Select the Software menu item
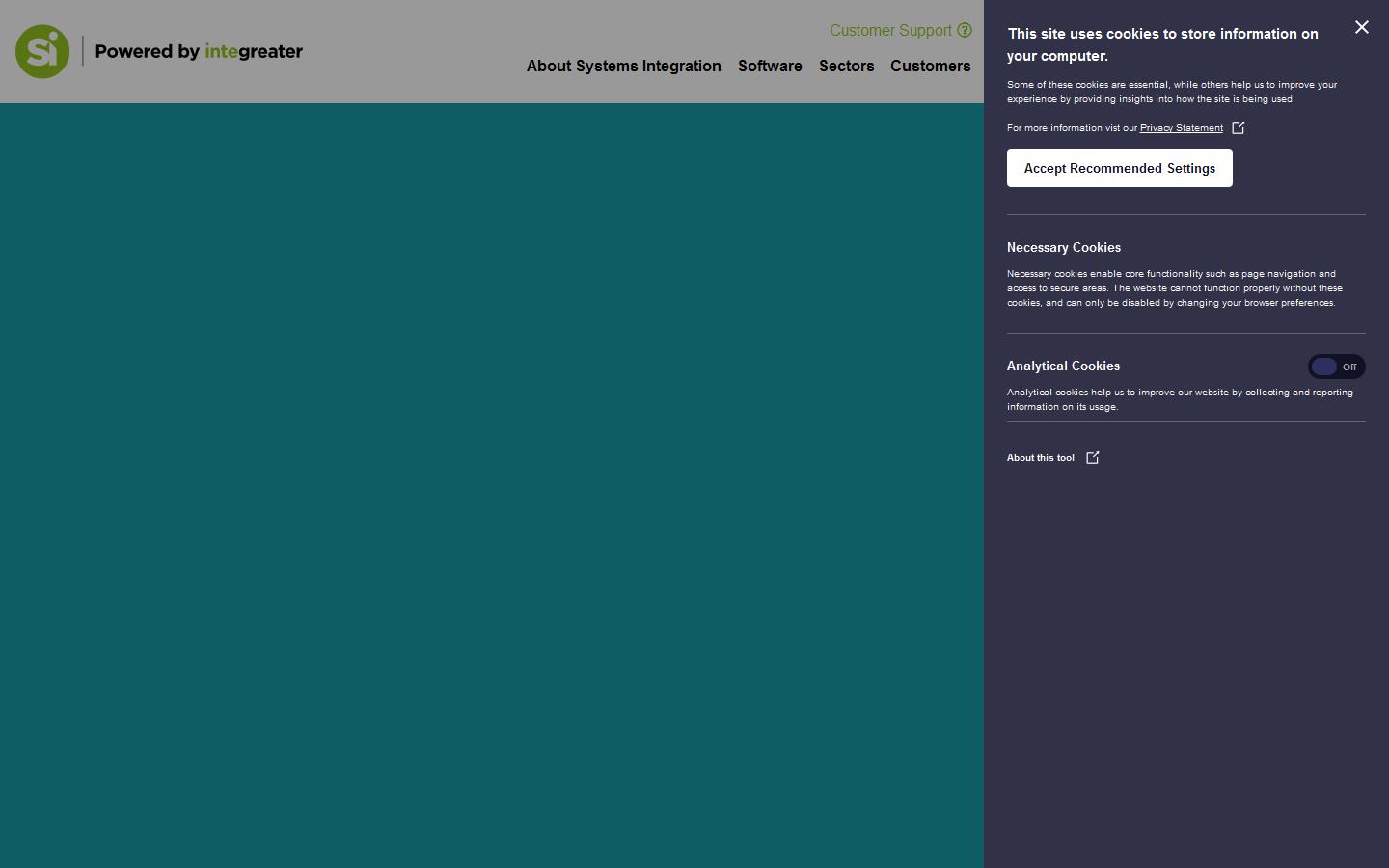The image size is (1389, 868). 770,67
